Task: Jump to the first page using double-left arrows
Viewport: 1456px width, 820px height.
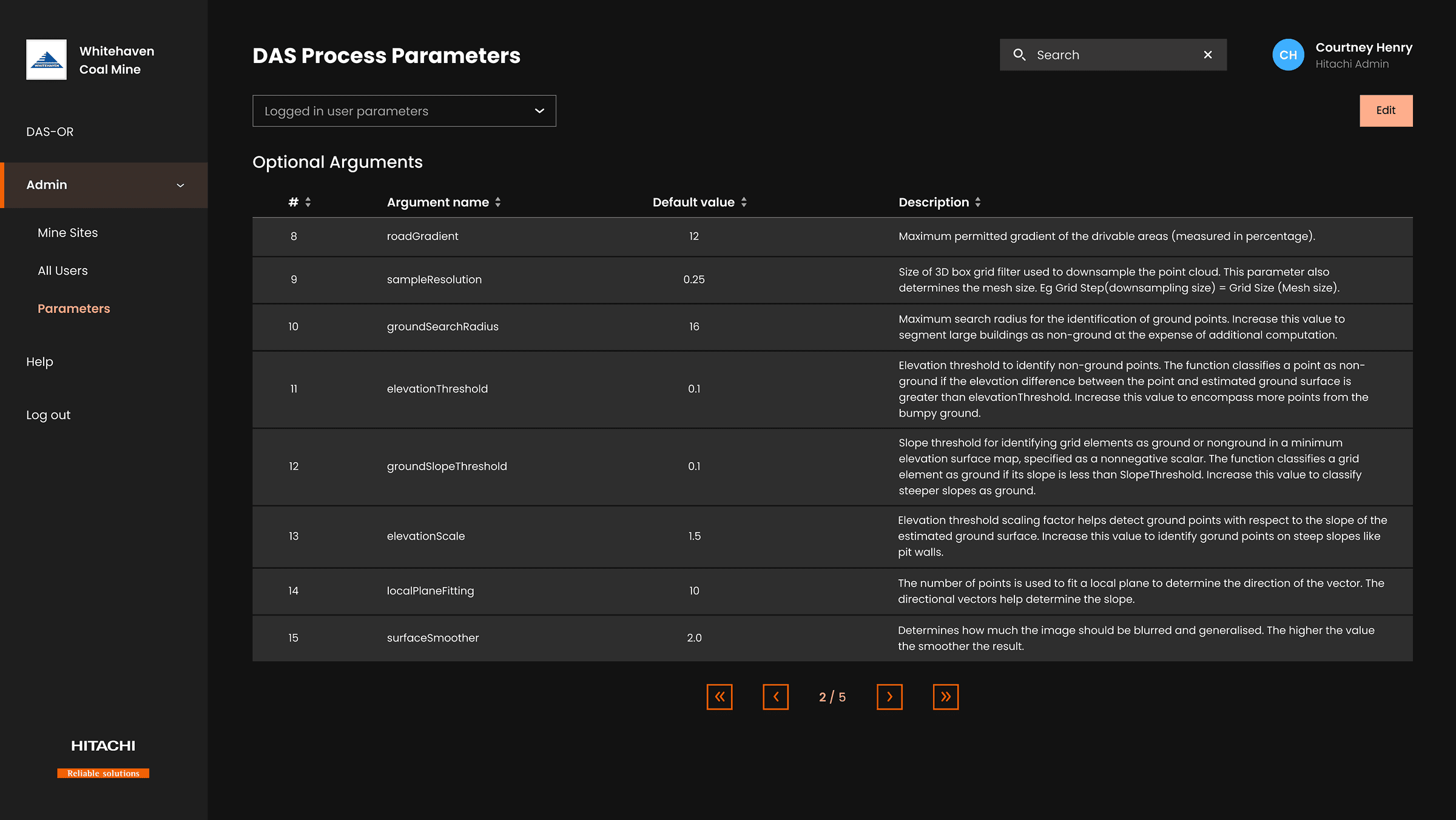Action: tap(720, 697)
